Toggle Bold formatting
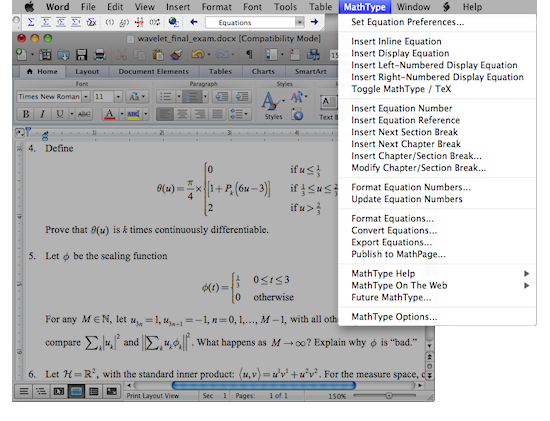550x421 pixels. [26, 114]
